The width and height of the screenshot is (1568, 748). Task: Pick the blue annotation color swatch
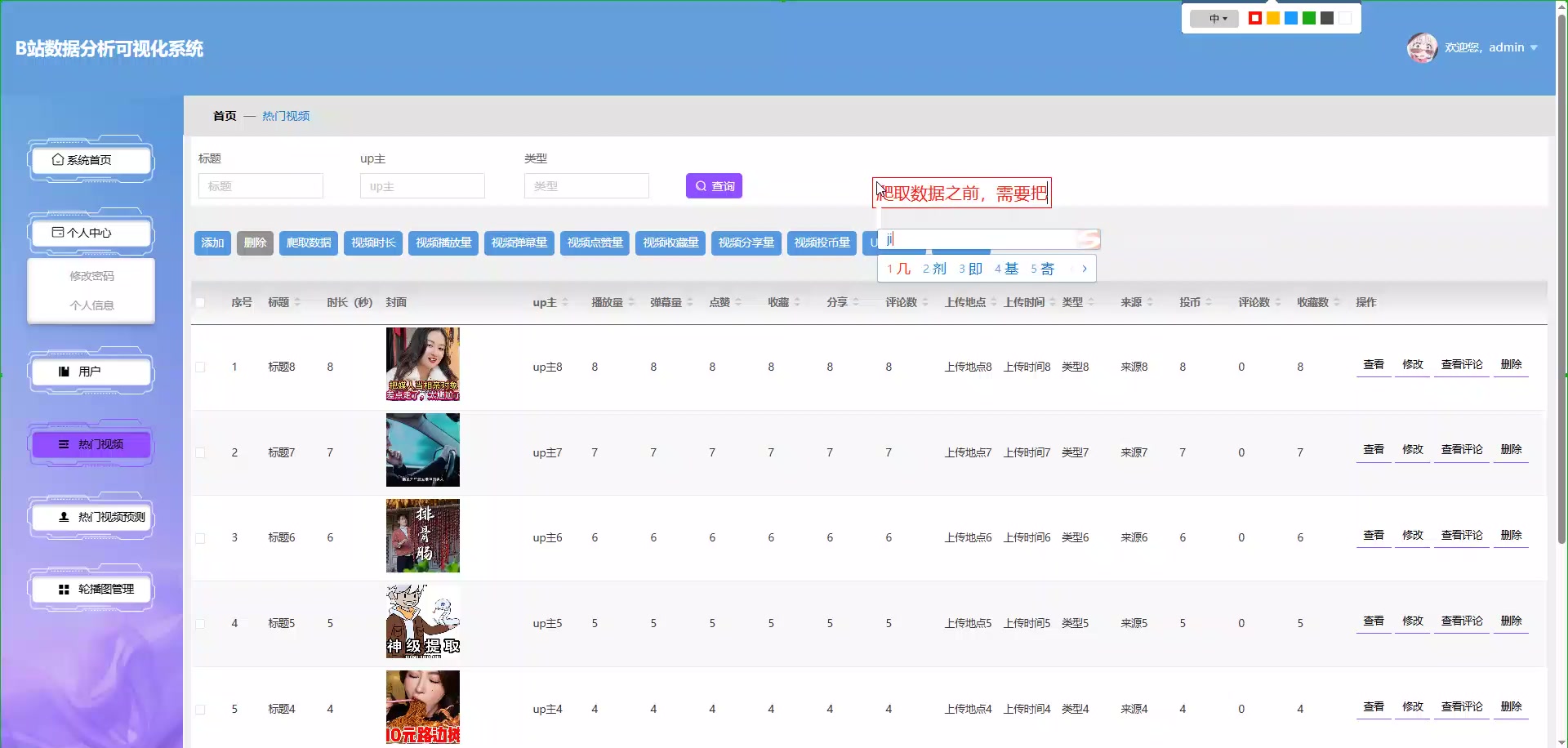coord(1291,18)
